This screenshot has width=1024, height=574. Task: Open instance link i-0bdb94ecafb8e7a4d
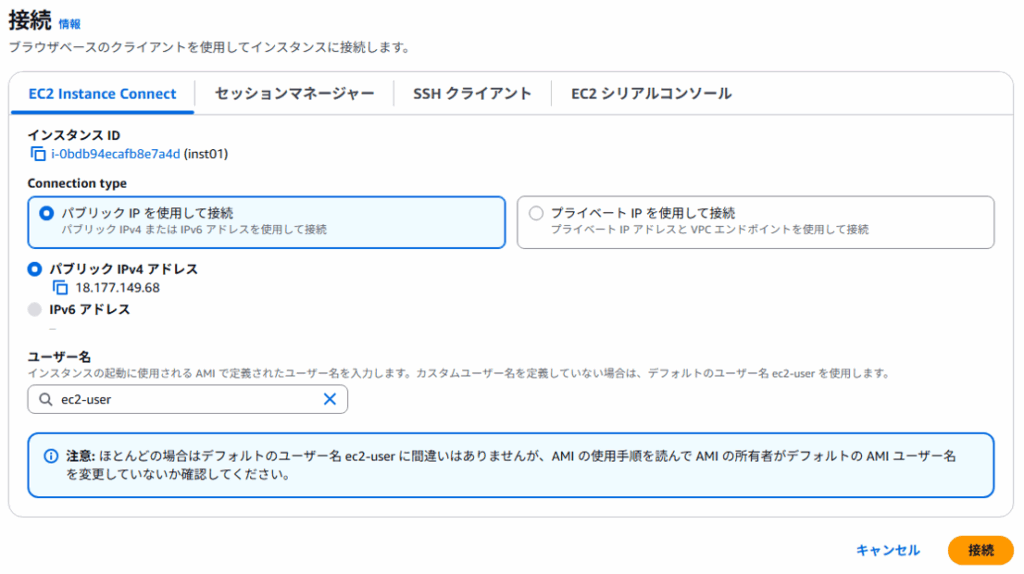click(x=116, y=154)
